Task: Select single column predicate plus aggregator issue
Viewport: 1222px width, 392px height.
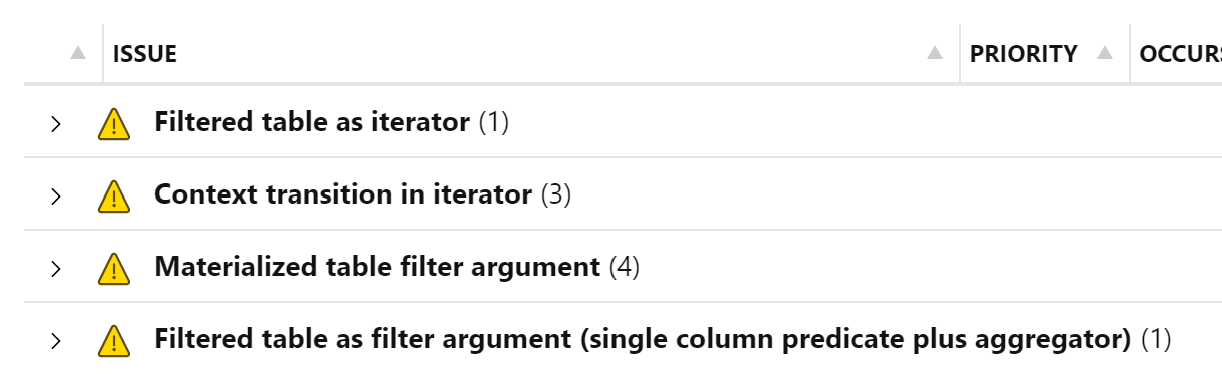Action: 643,340
